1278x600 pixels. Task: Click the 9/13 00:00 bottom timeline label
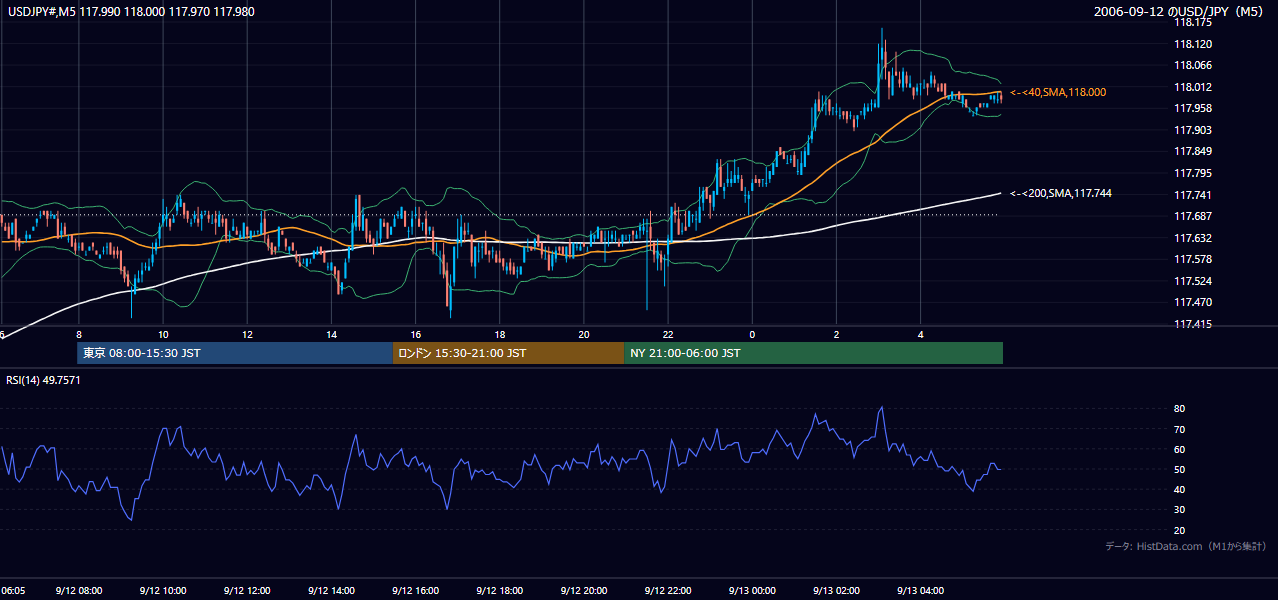(752, 590)
